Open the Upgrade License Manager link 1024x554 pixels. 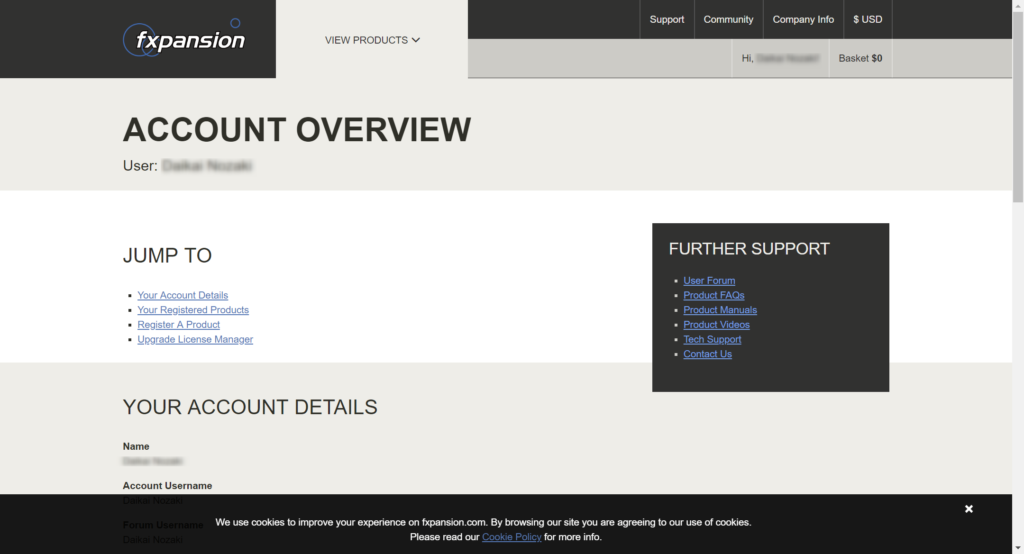pyautogui.click(x=195, y=340)
